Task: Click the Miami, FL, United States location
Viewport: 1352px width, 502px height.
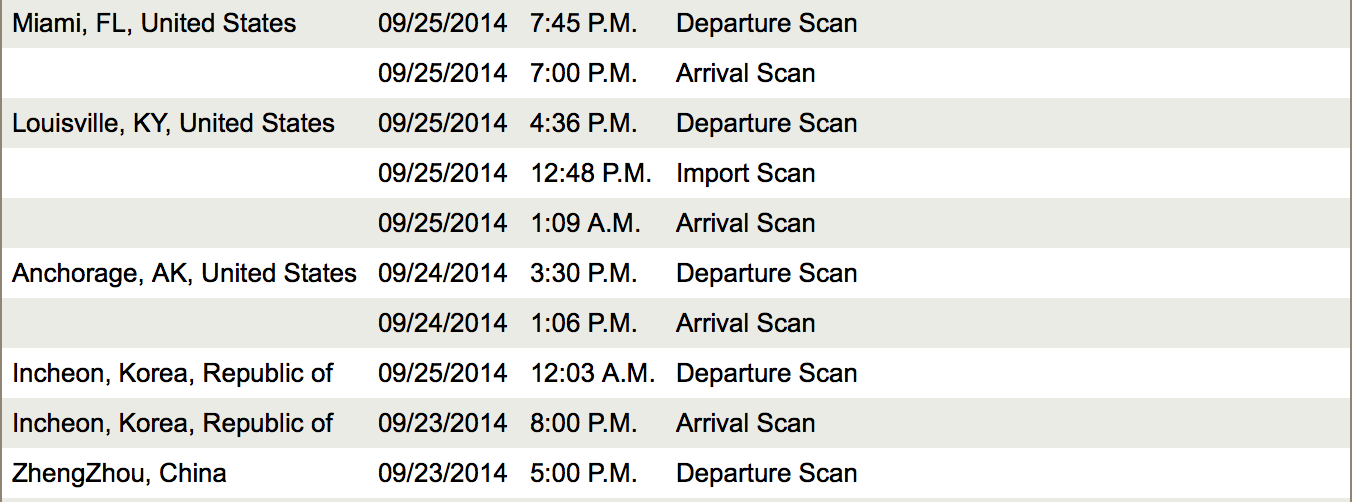Action: click(154, 23)
